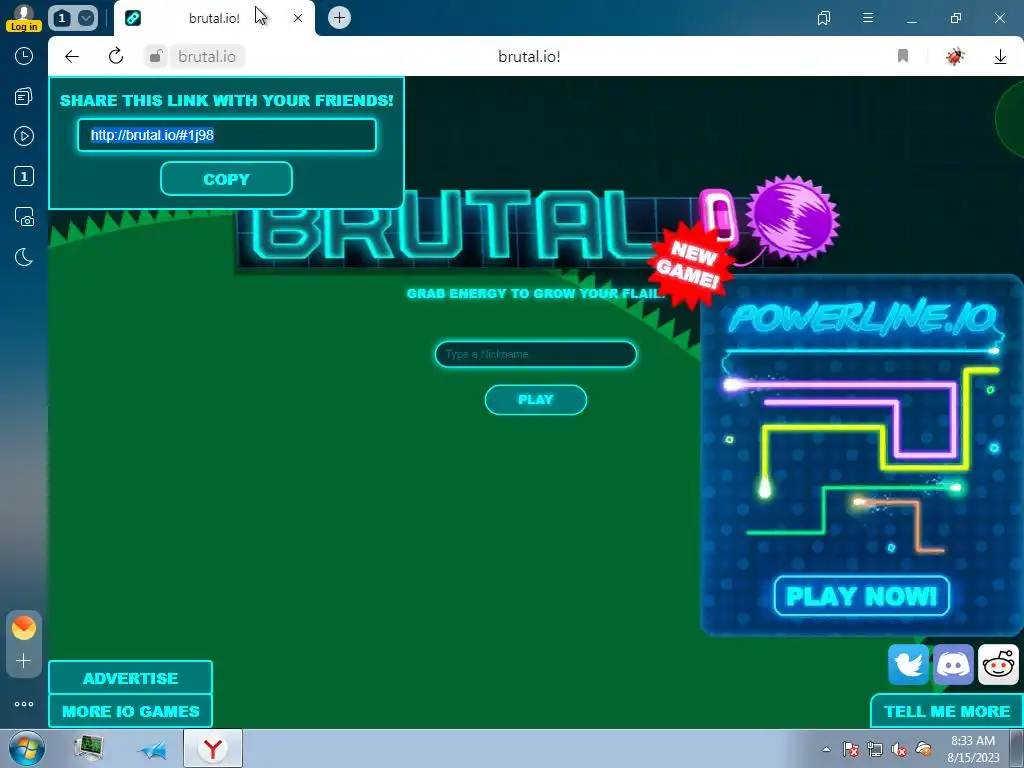This screenshot has width=1024, height=768.
Task: Open the Windows Start menu
Action: tap(25, 748)
